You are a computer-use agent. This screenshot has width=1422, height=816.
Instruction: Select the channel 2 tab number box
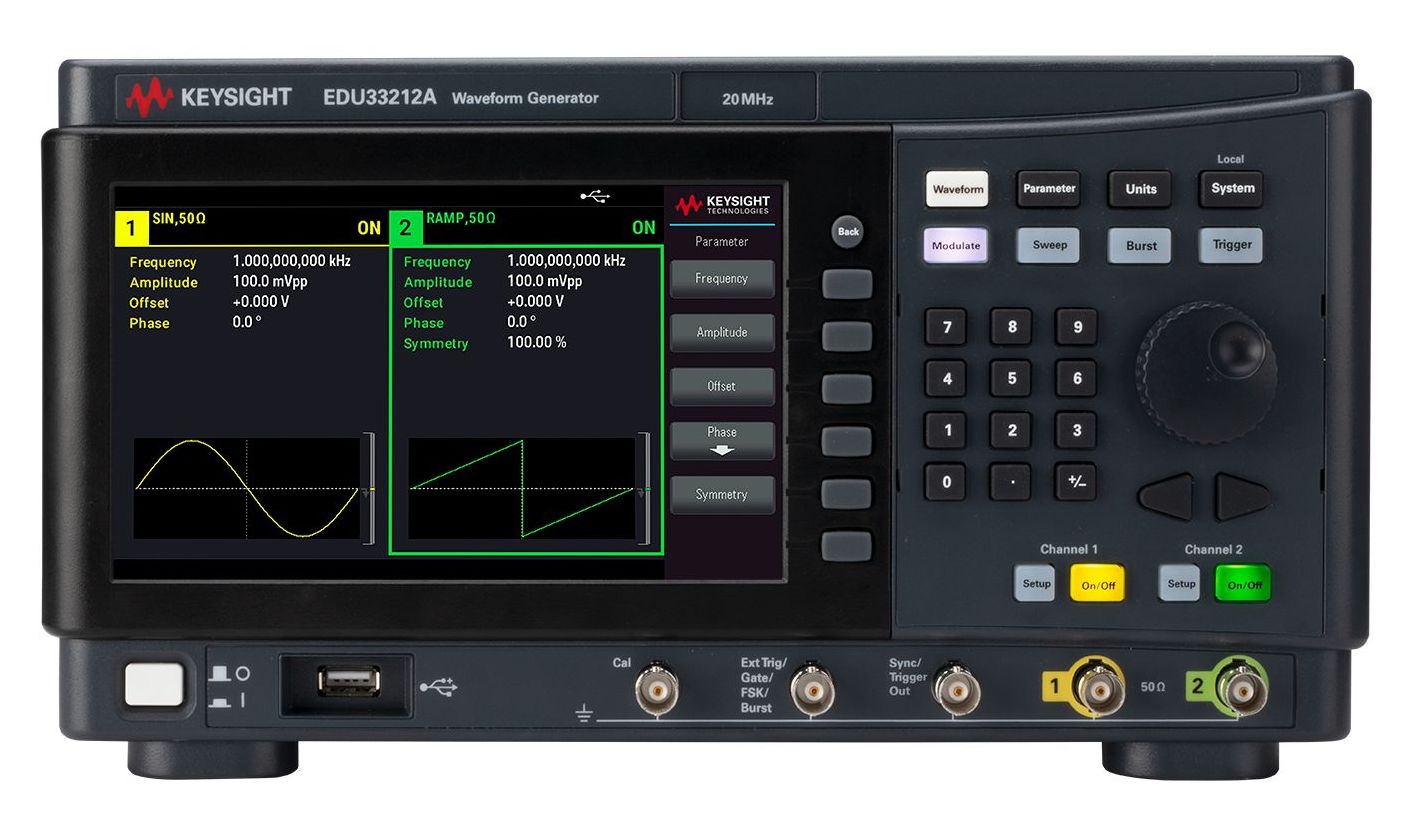405,228
